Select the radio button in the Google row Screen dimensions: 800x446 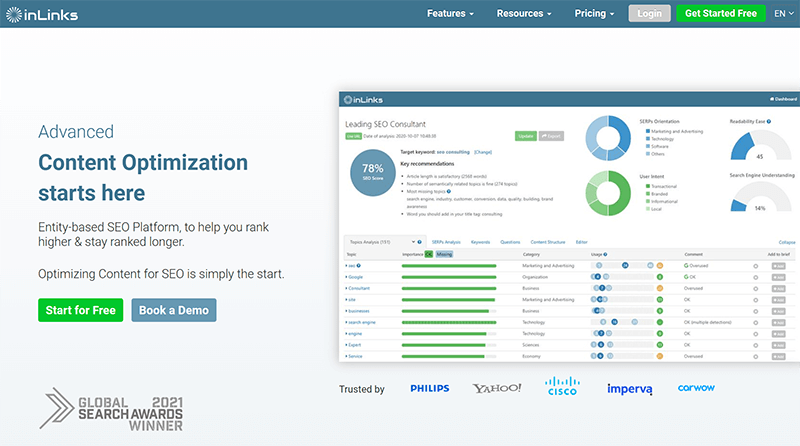tap(756, 278)
